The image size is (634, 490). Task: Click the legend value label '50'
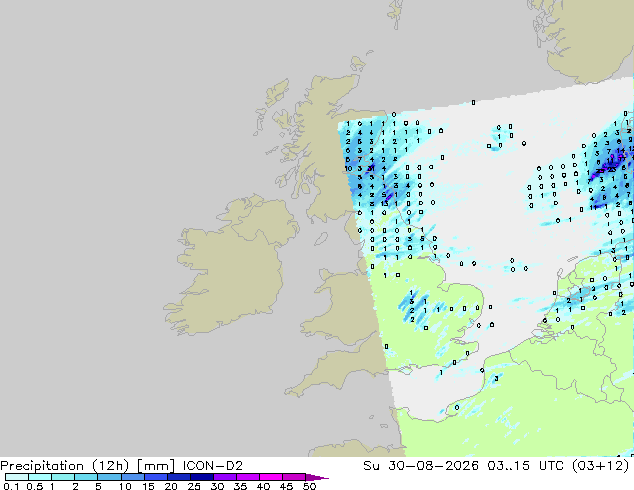(309, 486)
